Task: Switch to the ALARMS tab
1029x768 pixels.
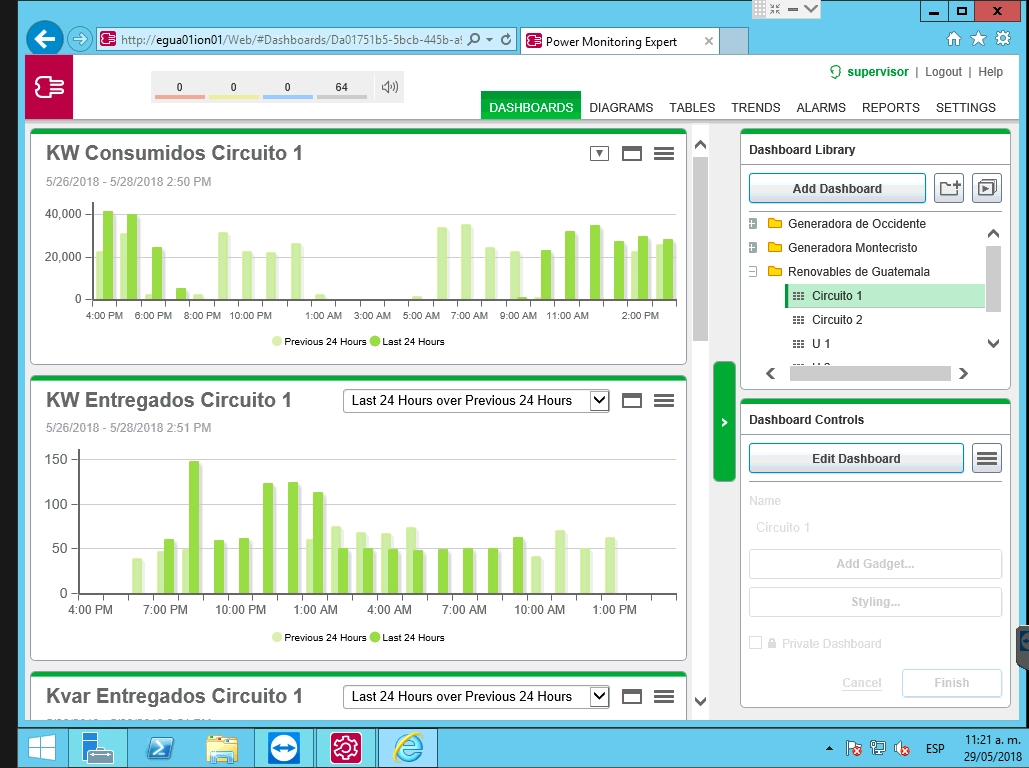Action: tap(821, 107)
